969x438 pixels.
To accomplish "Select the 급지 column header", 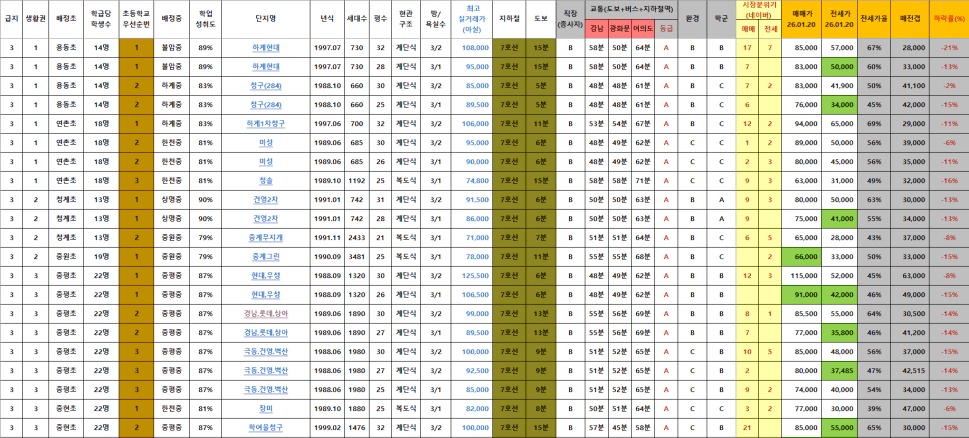I will pos(11,19).
